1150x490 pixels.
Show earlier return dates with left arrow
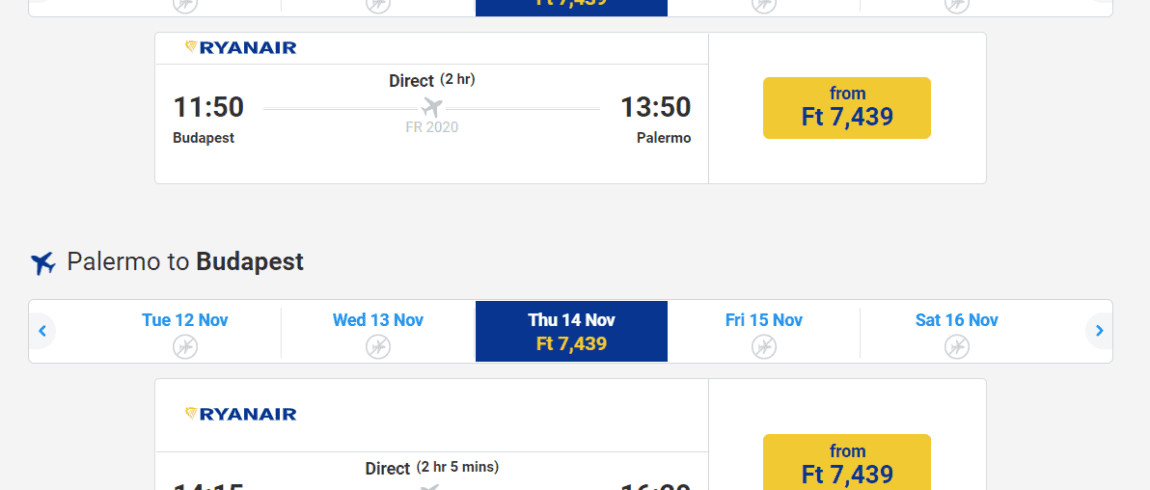43,331
